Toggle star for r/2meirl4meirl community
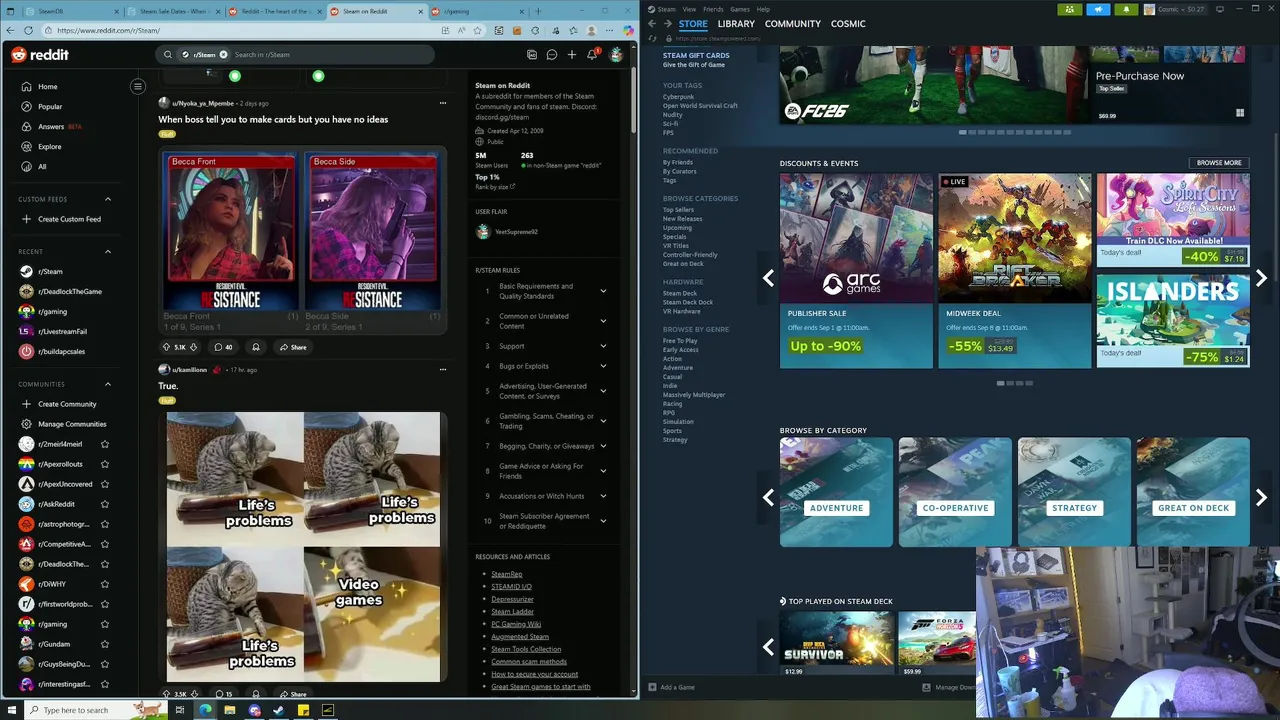Image resolution: width=1280 pixels, height=720 pixels. coord(105,444)
